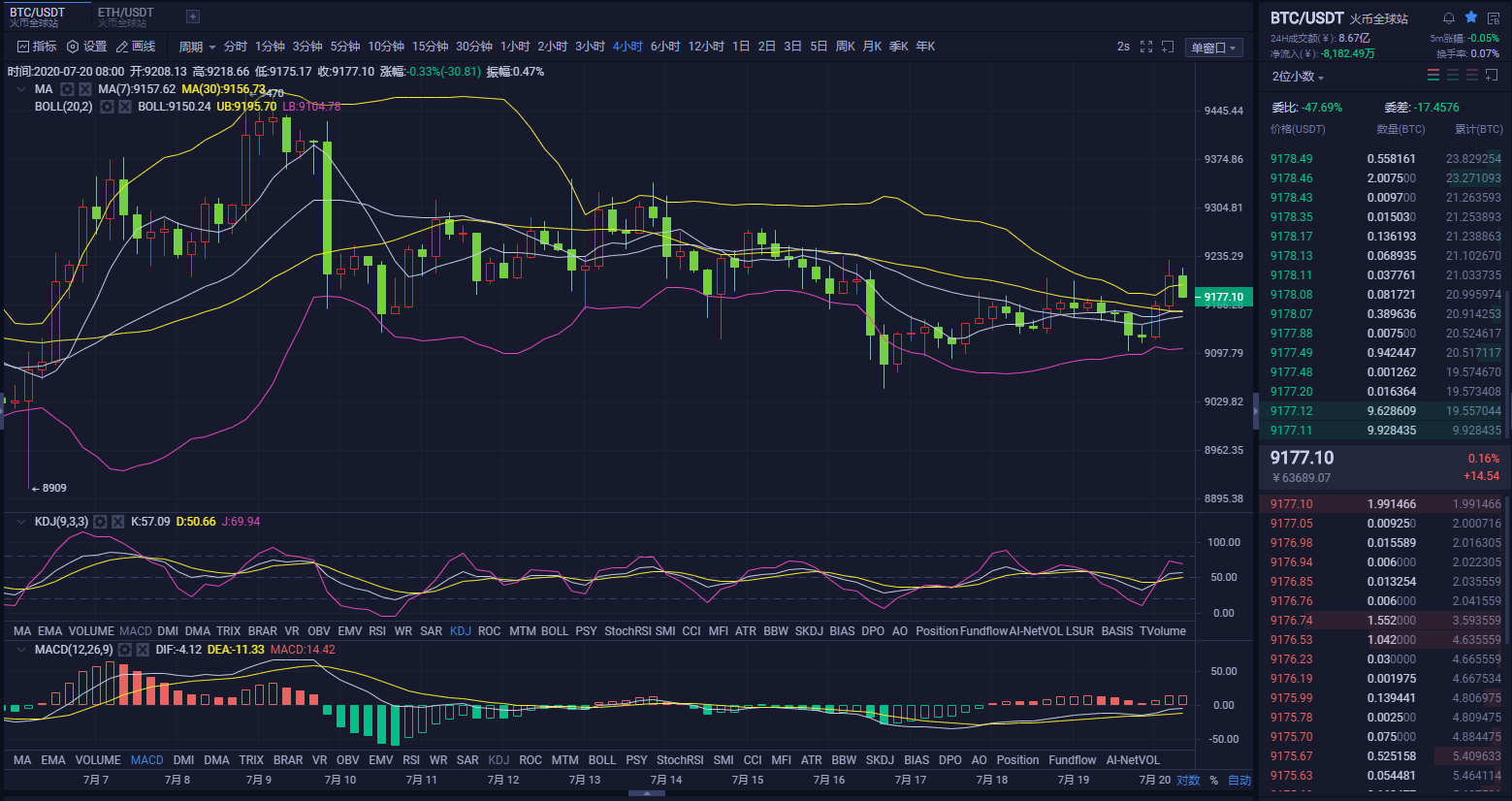Select the 12小时 timeframe

click(706, 47)
